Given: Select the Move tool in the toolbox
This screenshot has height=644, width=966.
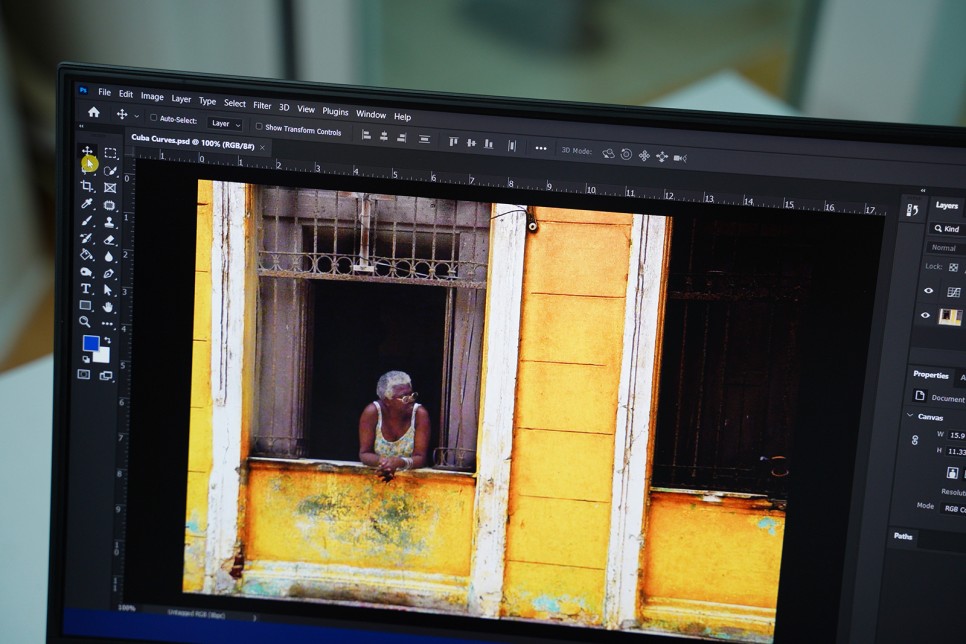Looking at the screenshot, I should pos(87,150).
